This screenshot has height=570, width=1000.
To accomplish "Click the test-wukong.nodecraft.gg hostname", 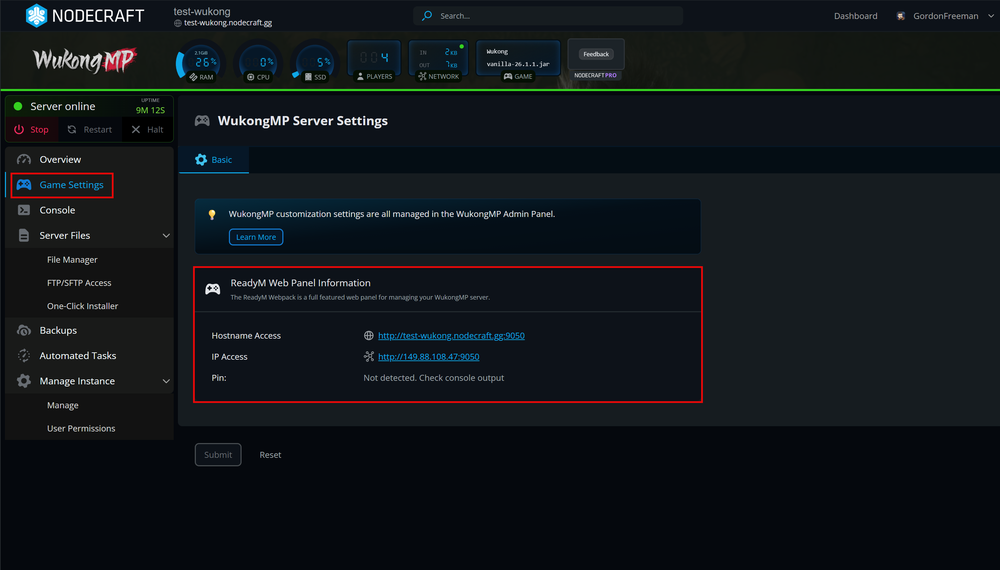I will click(228, 23).
